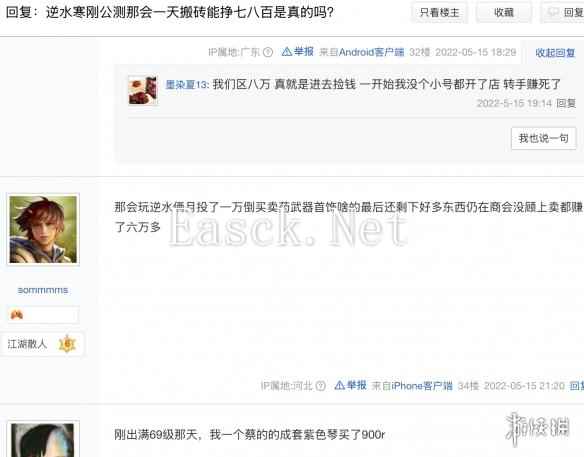Reply to the 2022-5-15 19:14 comment
Image resolution: width=584 pixels, height=457 pixels.
pos(566,103)
